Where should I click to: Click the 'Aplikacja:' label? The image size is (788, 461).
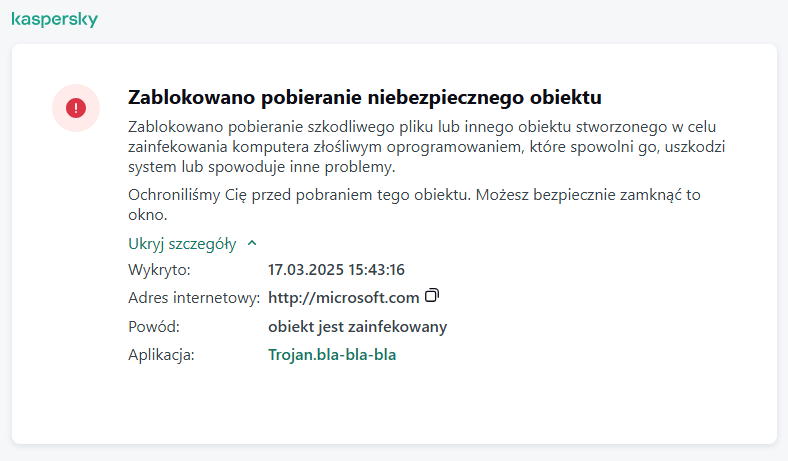(x=163, y=355)
